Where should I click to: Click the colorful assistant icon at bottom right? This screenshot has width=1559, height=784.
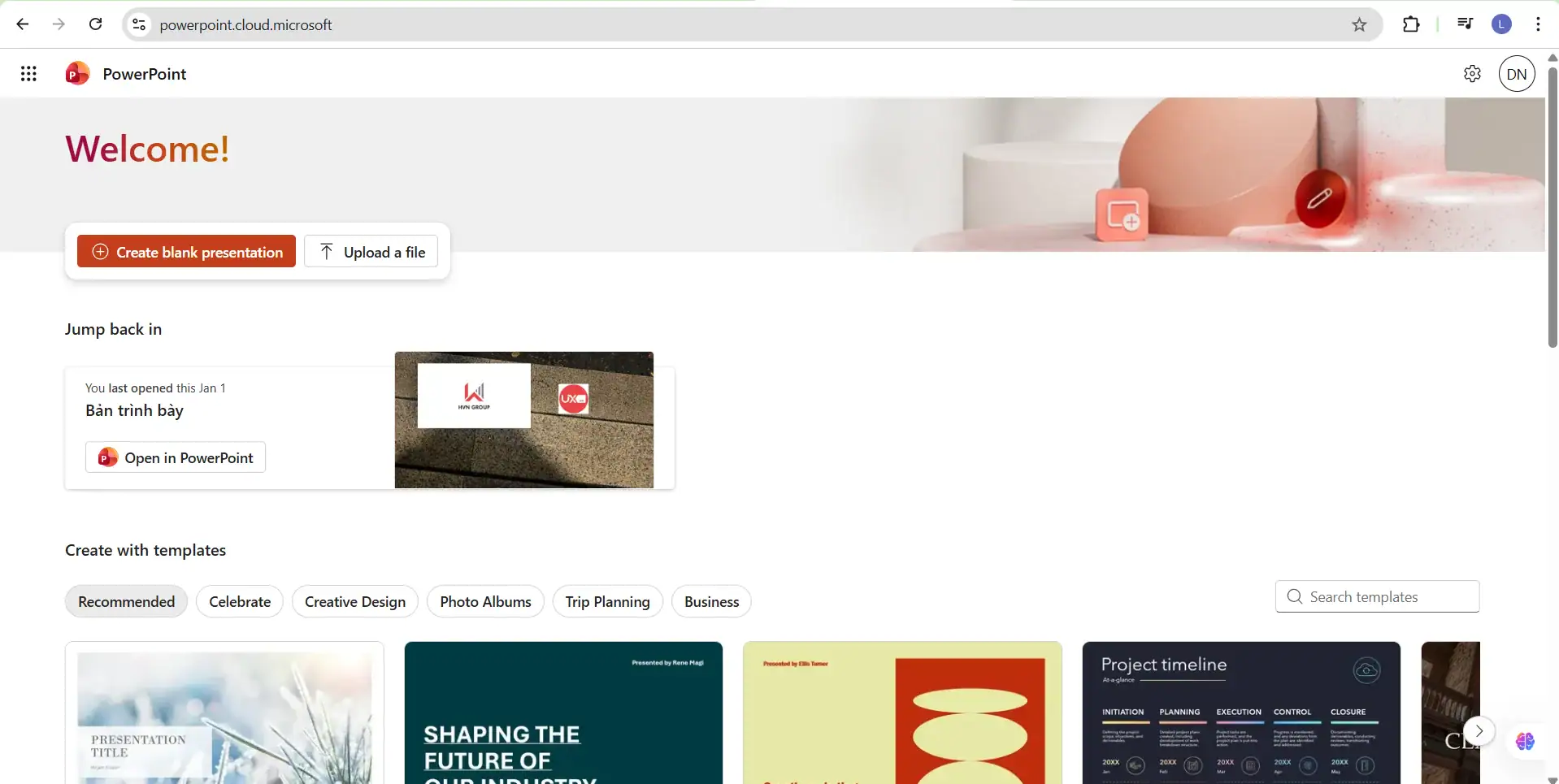1525,741
